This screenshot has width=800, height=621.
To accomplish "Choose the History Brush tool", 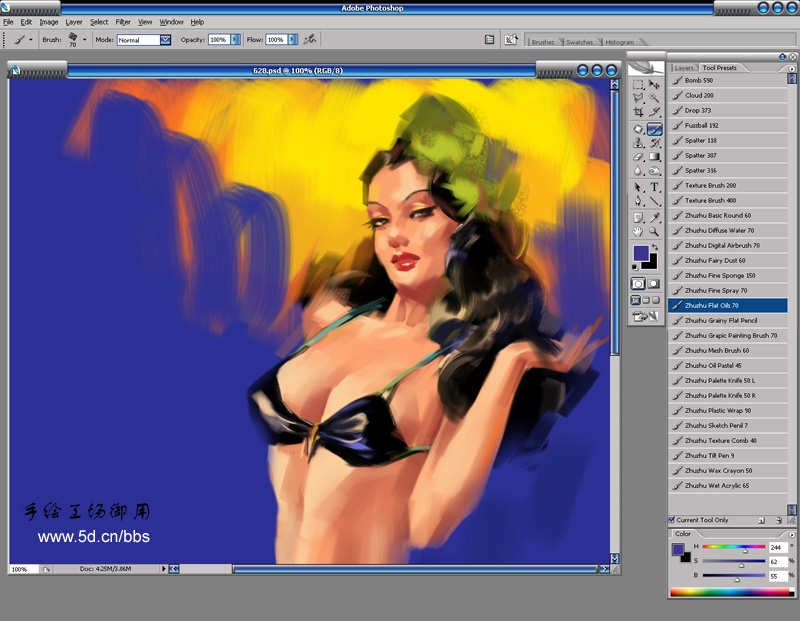I will tap(654, 143).
